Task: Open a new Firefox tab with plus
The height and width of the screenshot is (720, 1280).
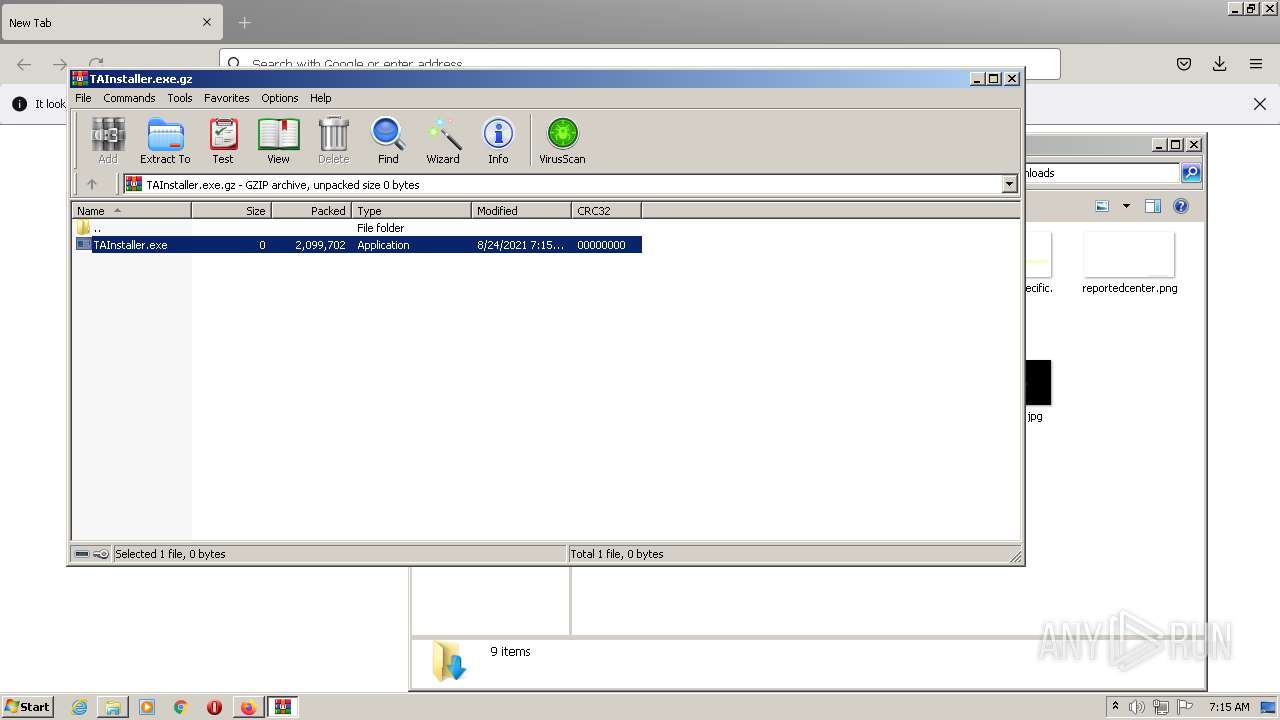Action: [244, 22]
